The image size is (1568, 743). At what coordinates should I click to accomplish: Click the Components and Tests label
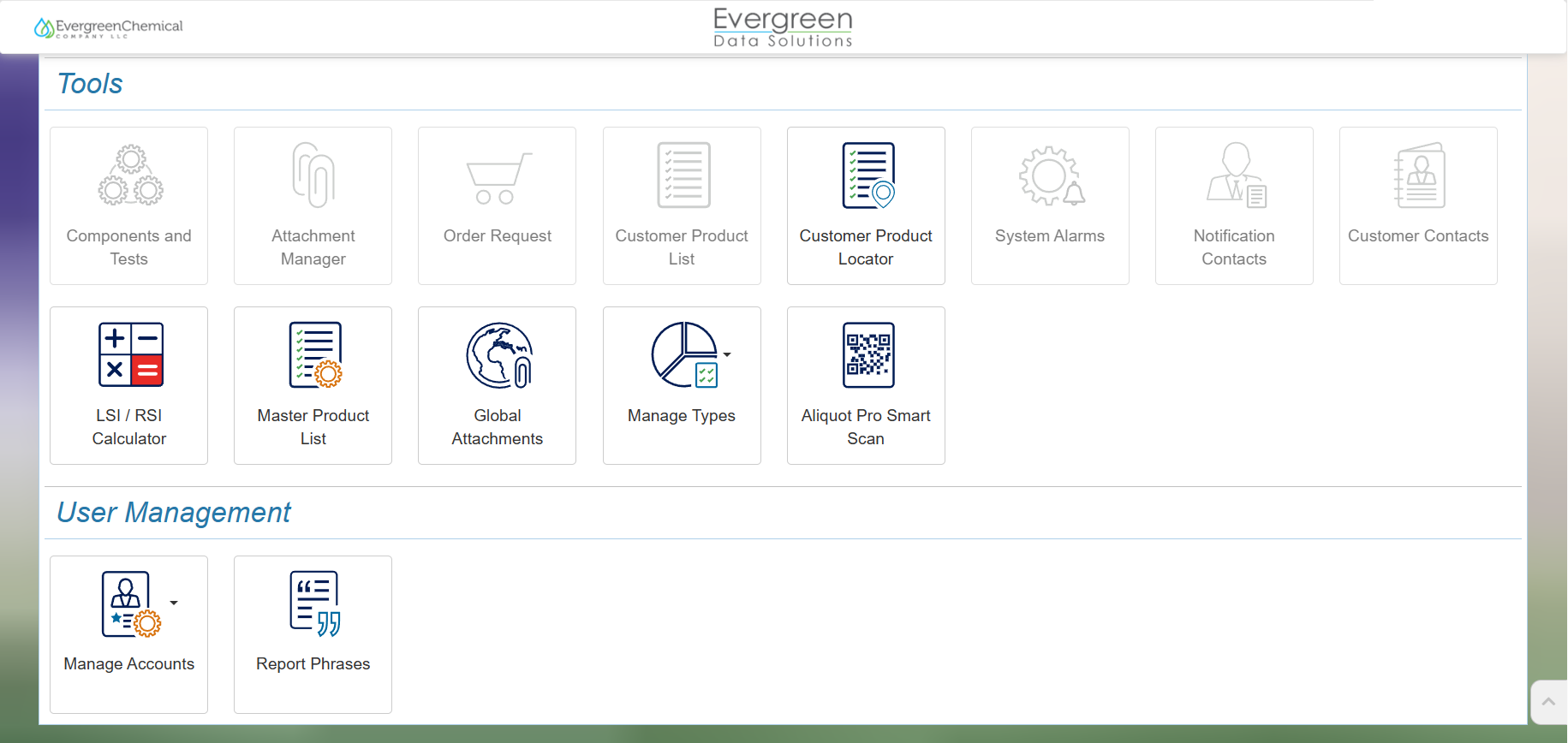tap(129, 247)
